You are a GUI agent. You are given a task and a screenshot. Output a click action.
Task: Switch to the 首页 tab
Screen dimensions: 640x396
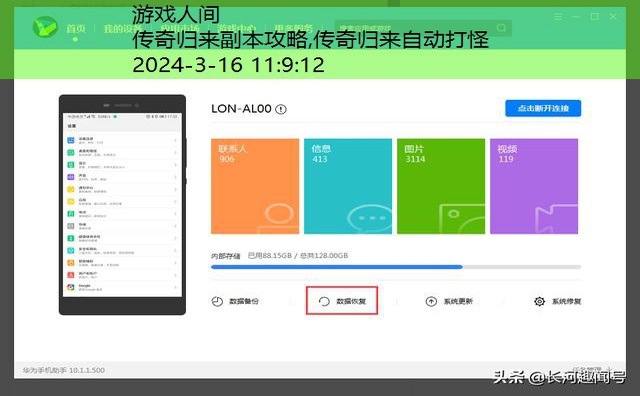[x=76, y=29]
